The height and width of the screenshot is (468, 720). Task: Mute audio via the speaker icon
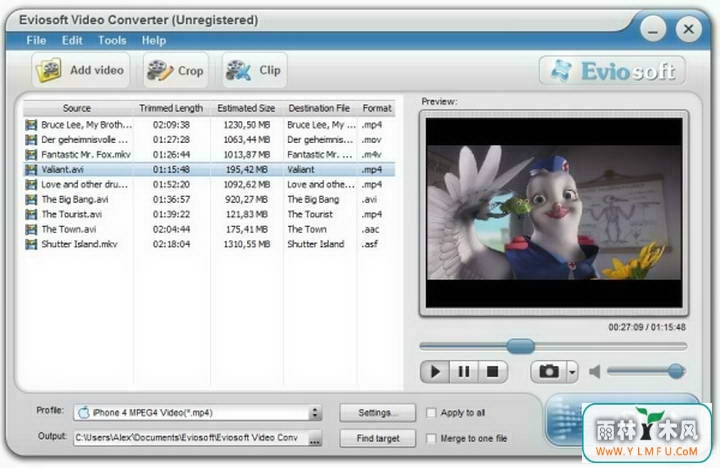595,371
